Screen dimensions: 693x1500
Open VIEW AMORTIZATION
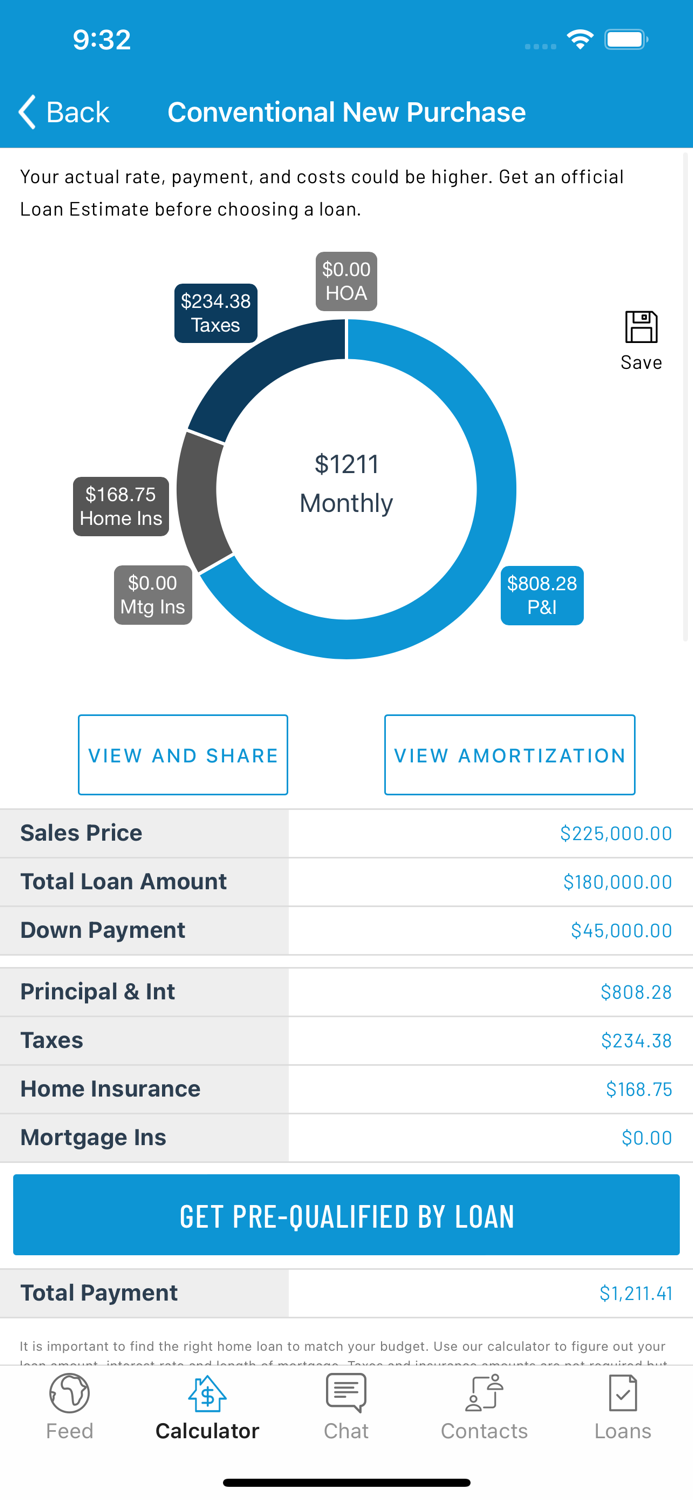tap(510, 755)
